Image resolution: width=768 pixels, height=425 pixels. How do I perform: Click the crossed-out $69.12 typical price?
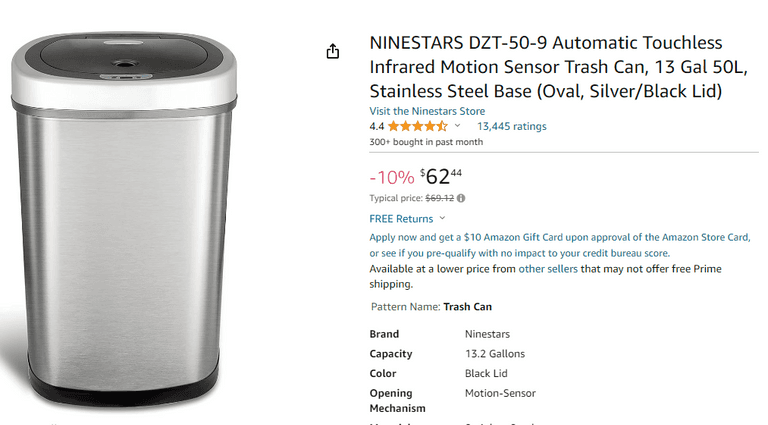click(x=439, y=198)
